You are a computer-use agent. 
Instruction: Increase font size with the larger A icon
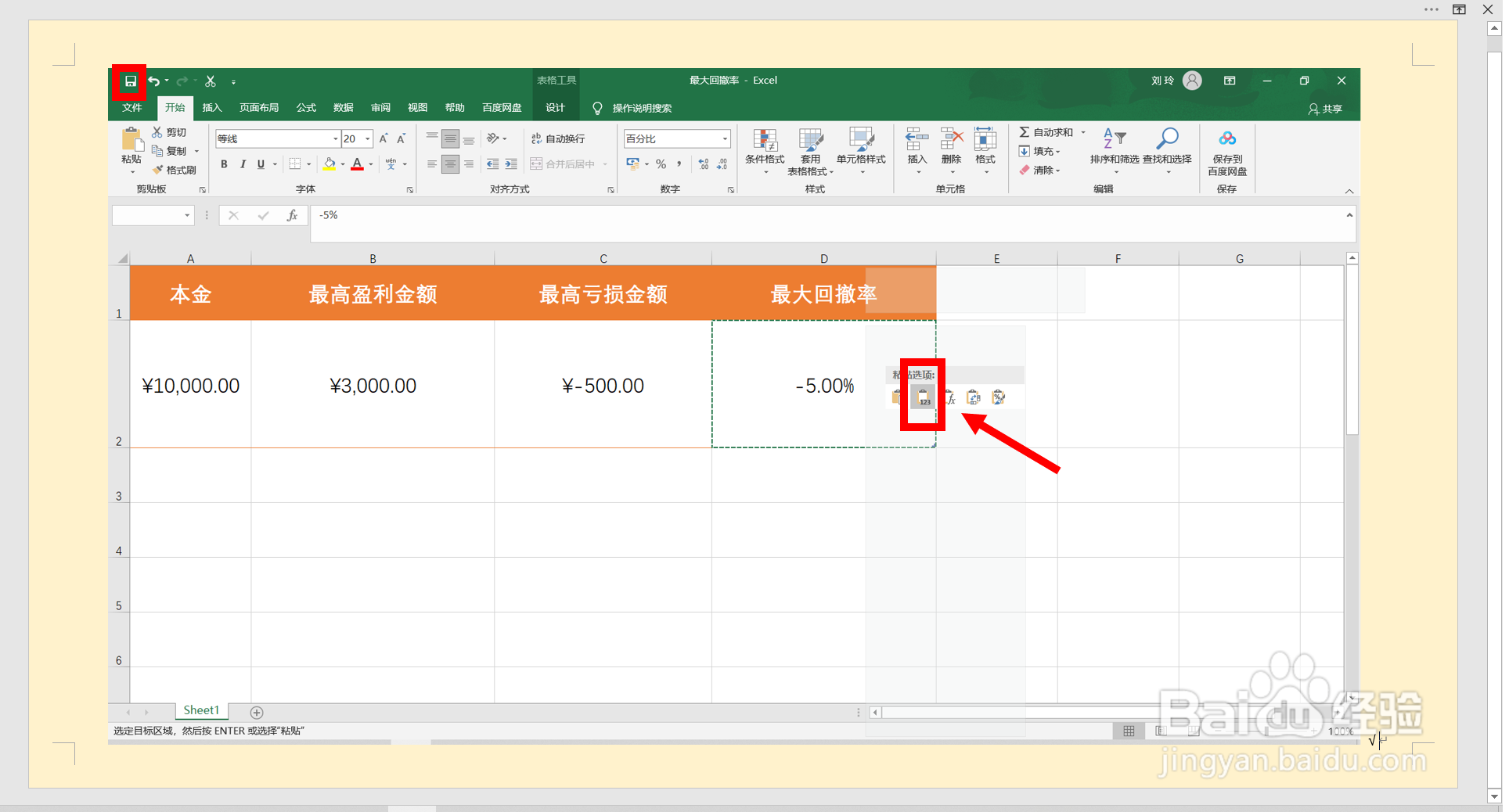(x=384, y=138)
